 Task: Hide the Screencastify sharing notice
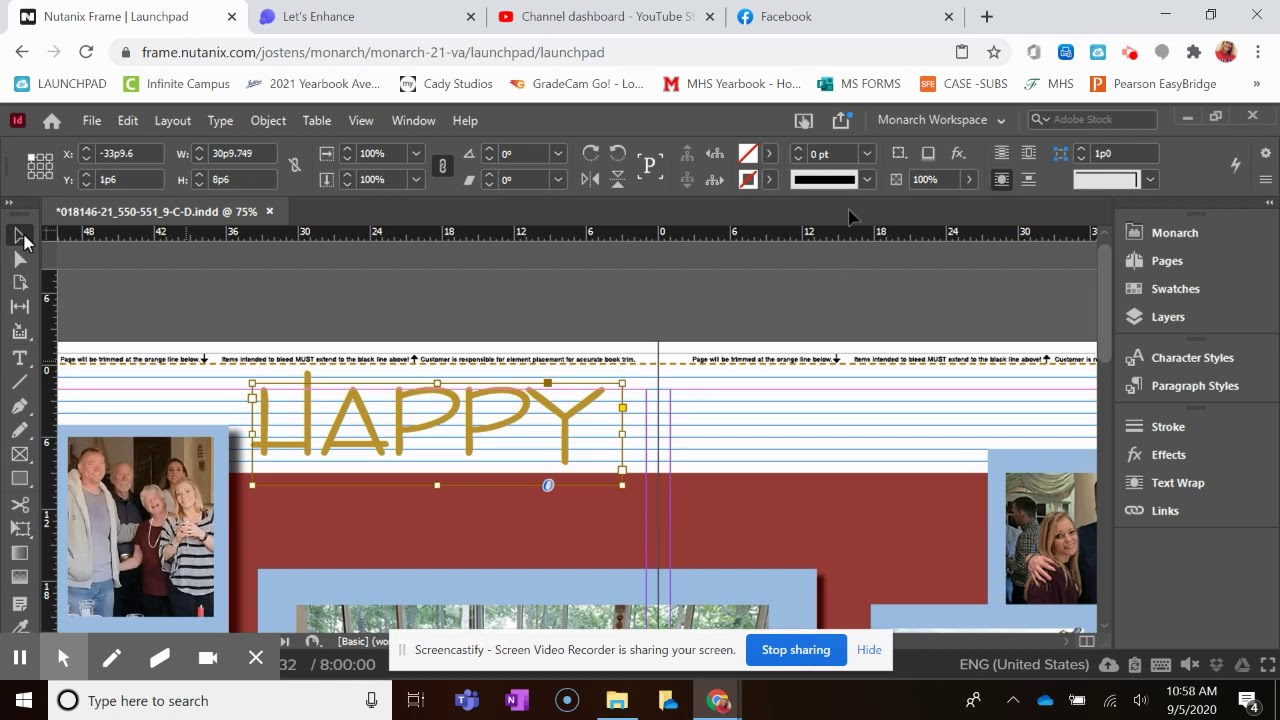(869, 650)
